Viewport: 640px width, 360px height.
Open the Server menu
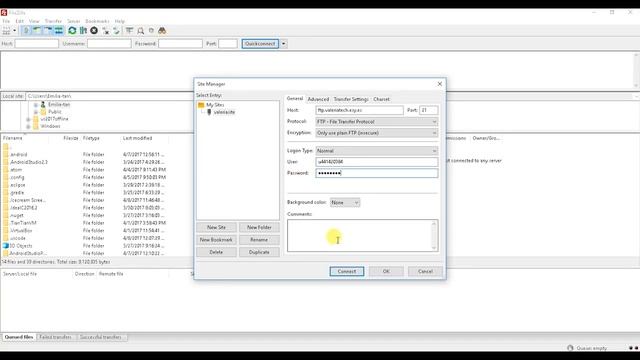(x=73, y=21)
